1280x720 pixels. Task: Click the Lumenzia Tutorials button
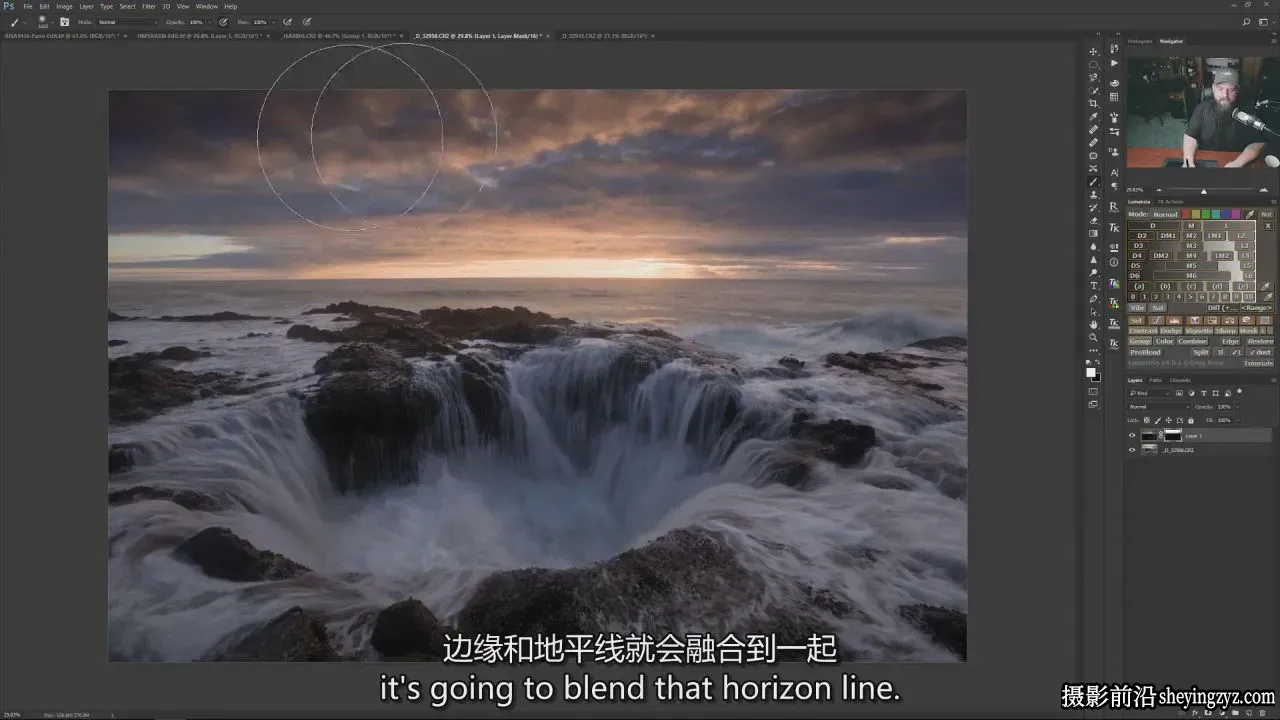click(1258, 363)
